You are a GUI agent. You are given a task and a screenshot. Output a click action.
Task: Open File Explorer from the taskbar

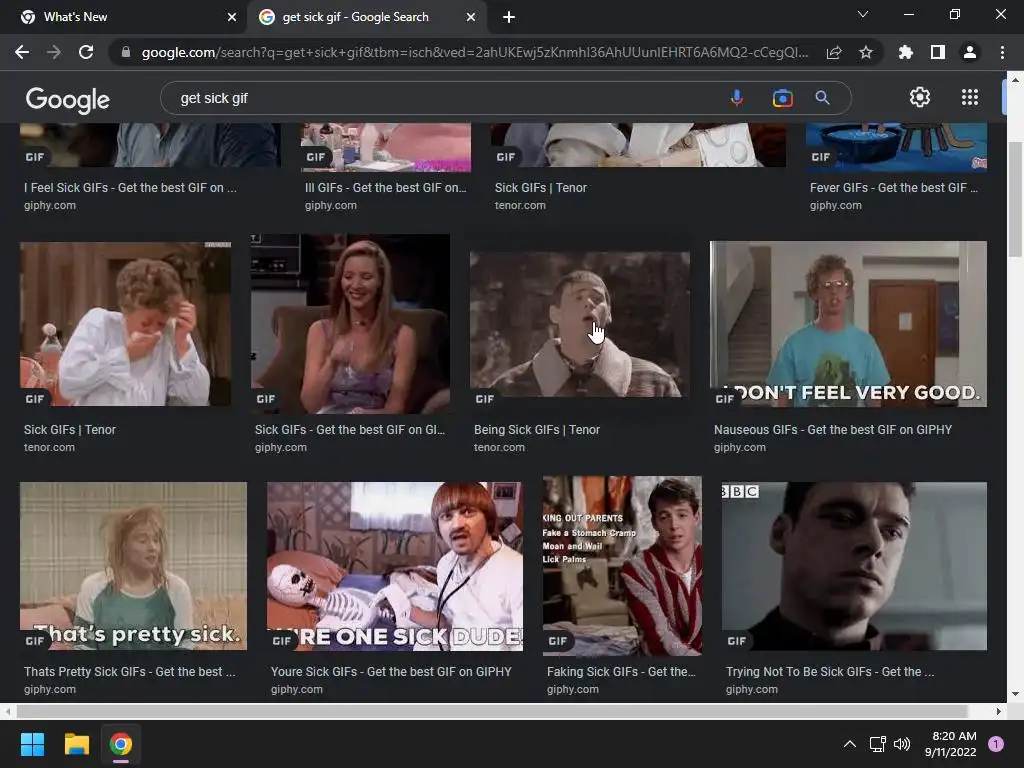pos(76,744)
